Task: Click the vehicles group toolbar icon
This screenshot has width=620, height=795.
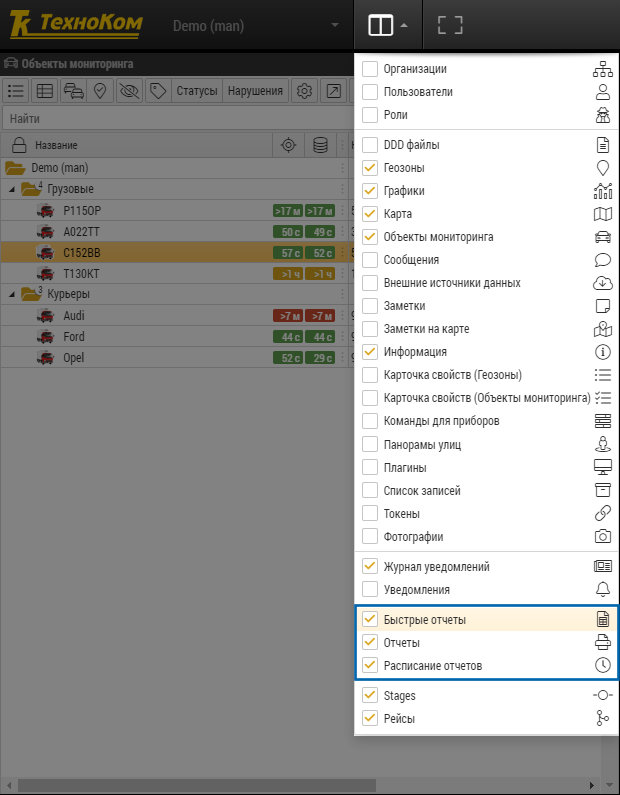Action: (74, 91)
